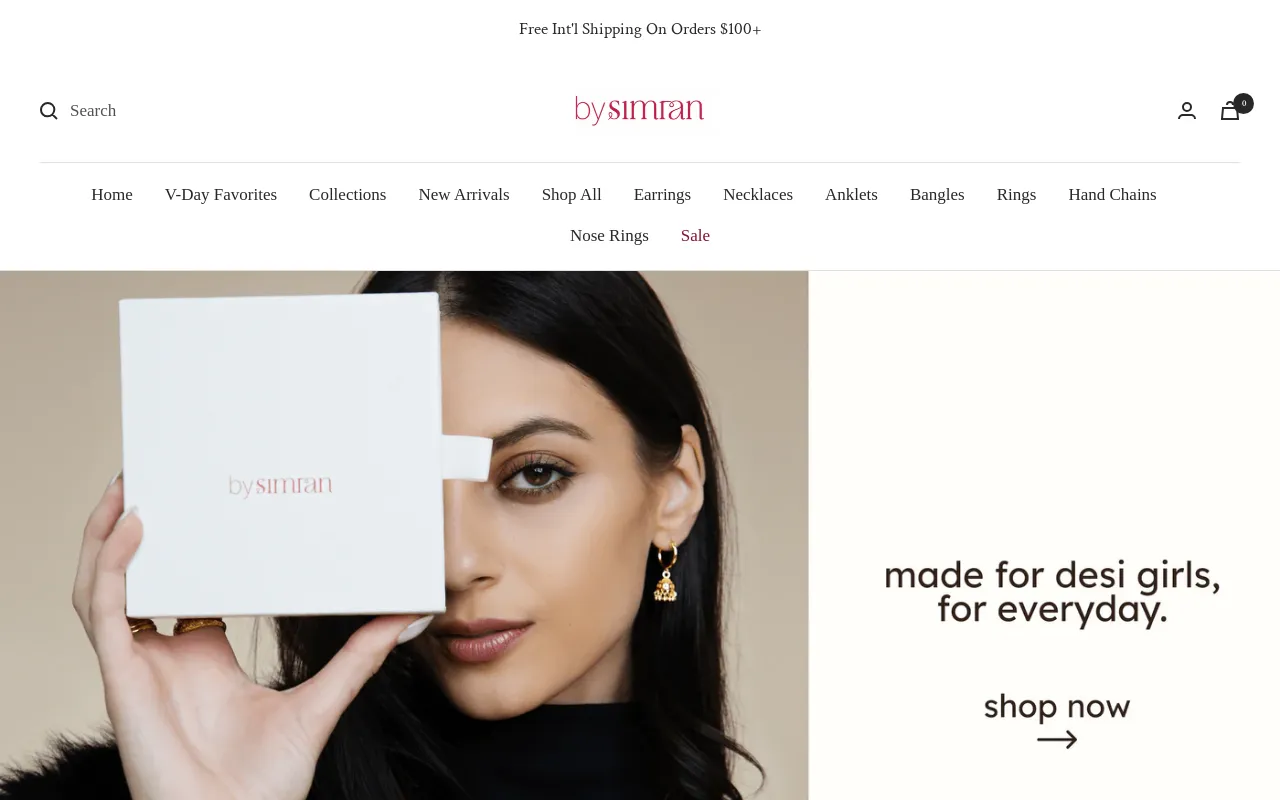This screenshot has height=800, width=1280.
Task: Open the account login icon
Action: pyautogui.click(x=1187, y=111)
